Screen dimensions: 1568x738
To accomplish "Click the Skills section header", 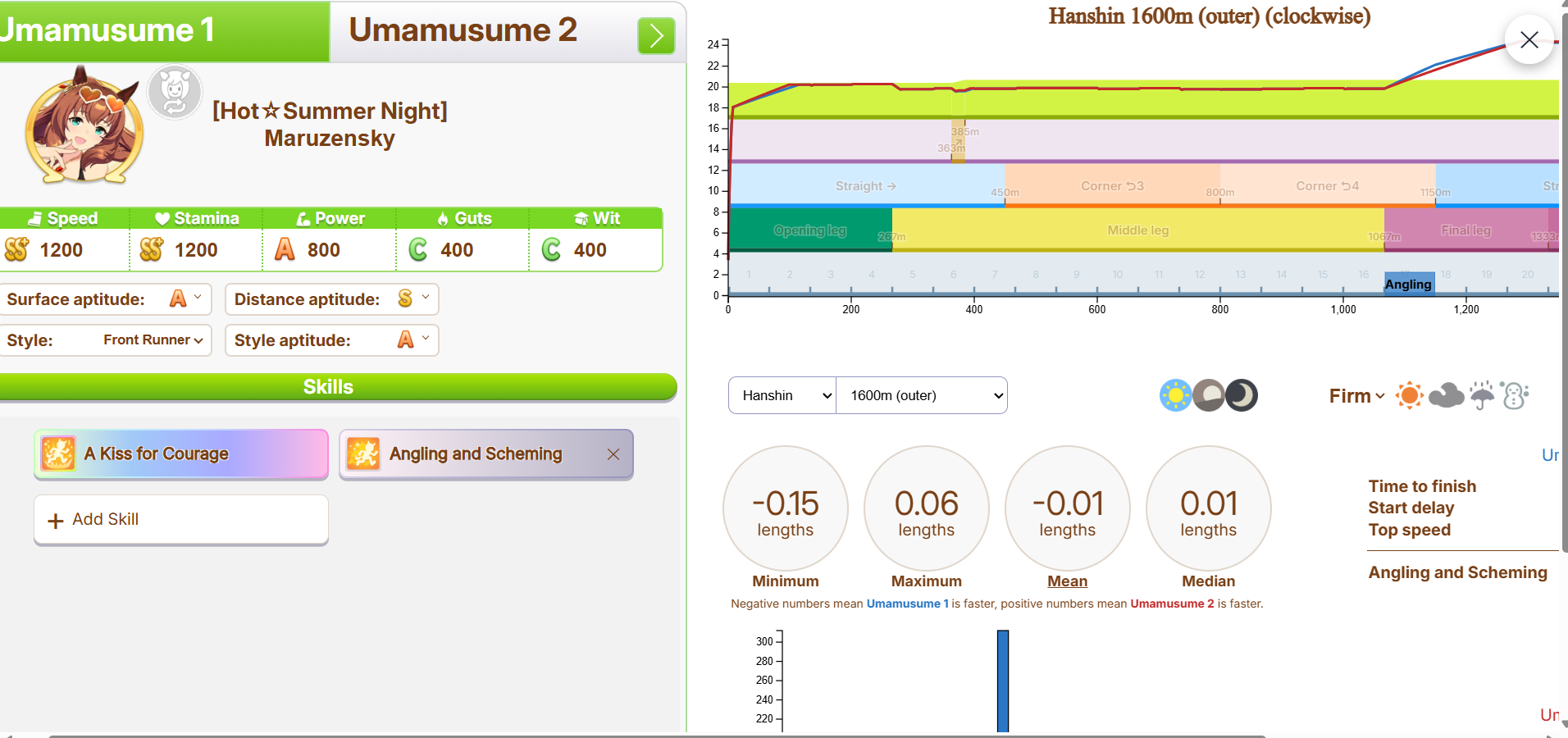I will point(338,387).
